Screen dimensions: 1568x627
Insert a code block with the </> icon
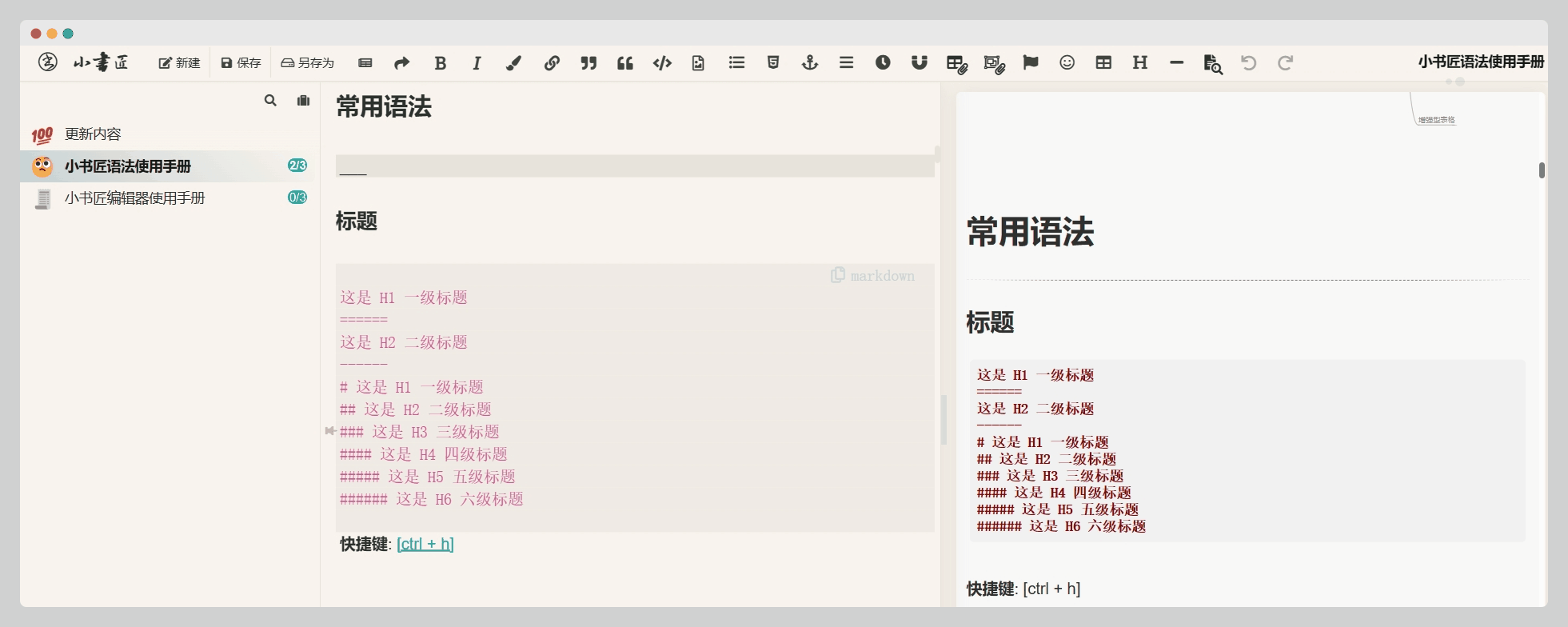662,63
